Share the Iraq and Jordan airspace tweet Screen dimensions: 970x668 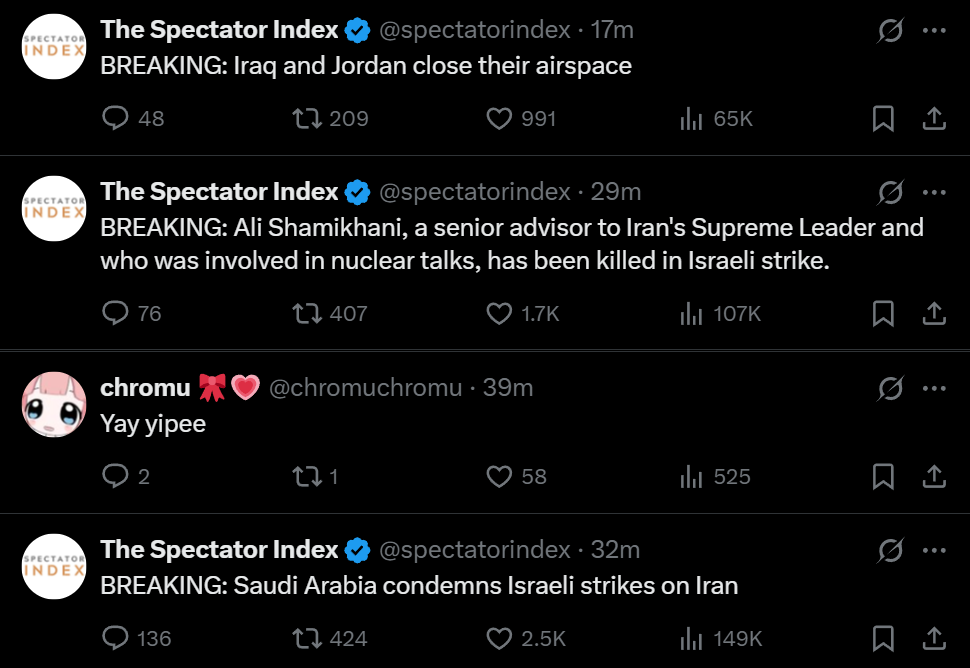pos(934,119)
